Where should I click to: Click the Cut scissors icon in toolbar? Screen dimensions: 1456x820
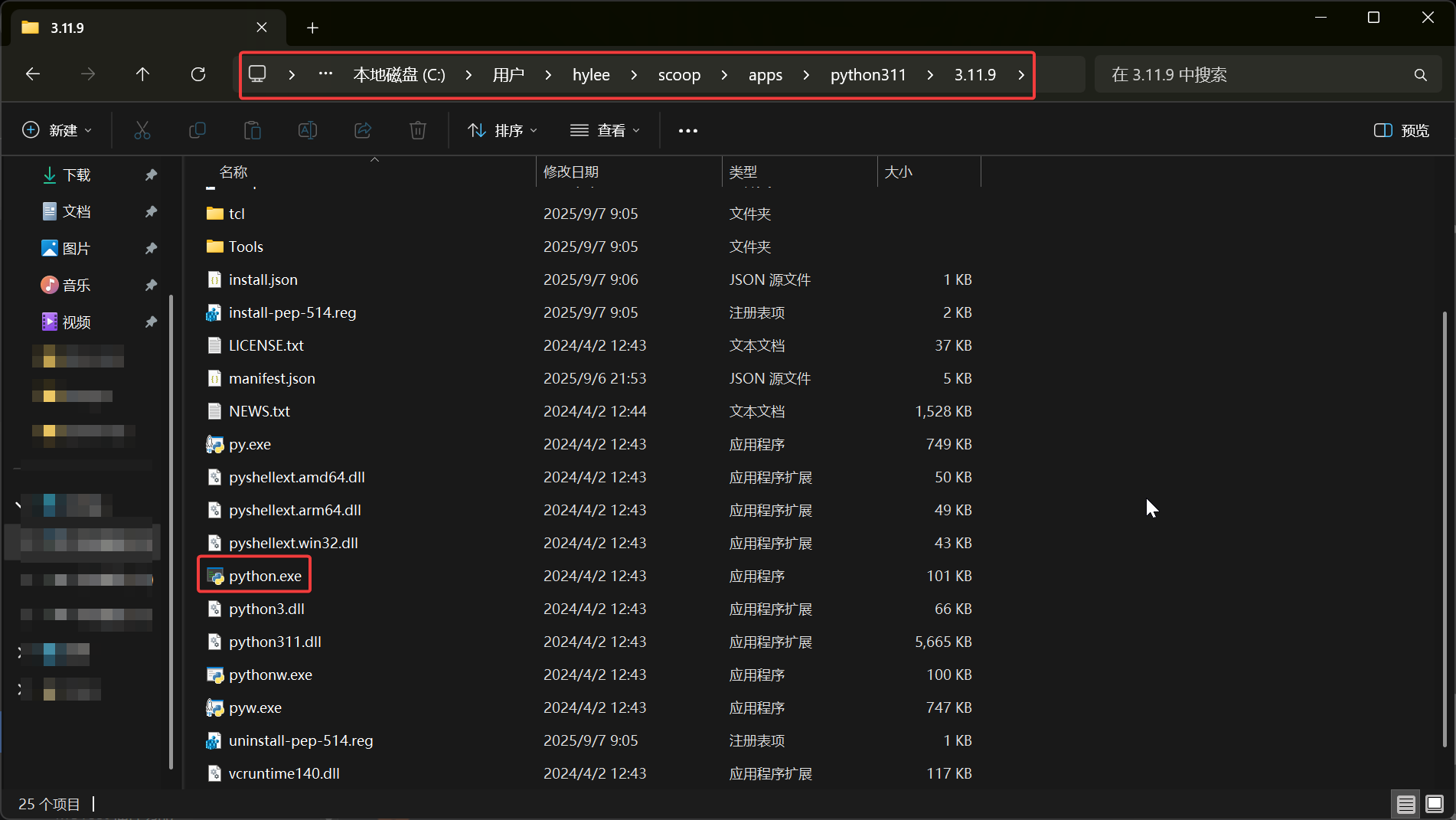[142, 131]
